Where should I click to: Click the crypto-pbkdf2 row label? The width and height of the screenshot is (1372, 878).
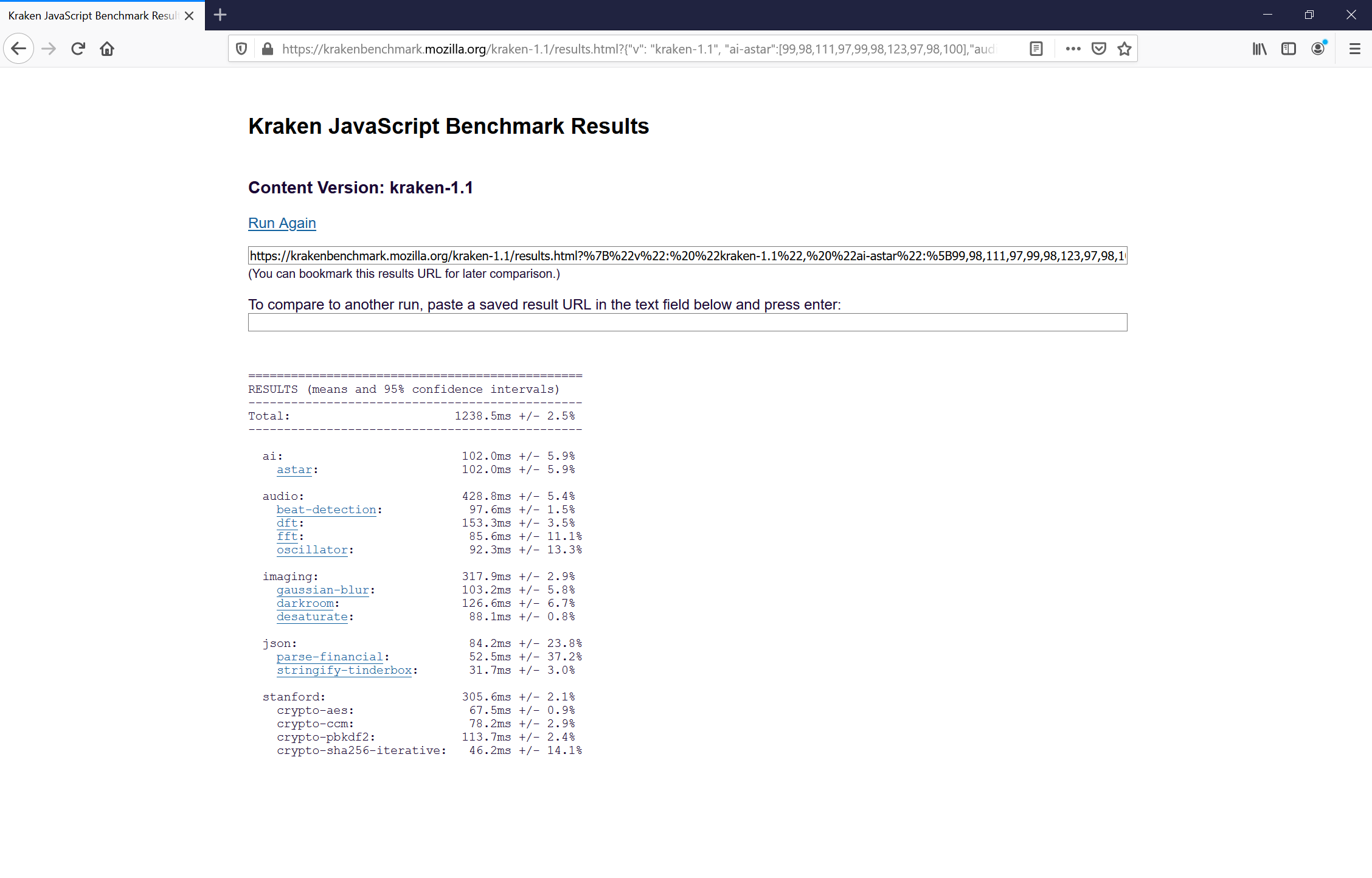(x=327, y=737)
